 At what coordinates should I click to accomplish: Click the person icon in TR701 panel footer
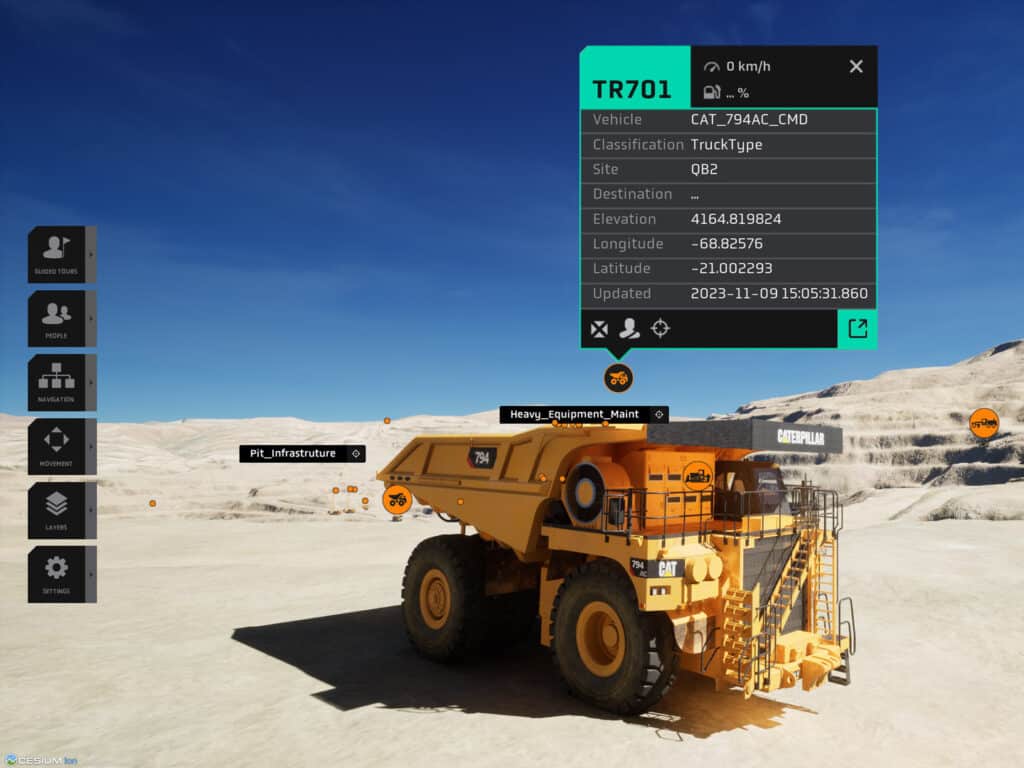(629, 328)
